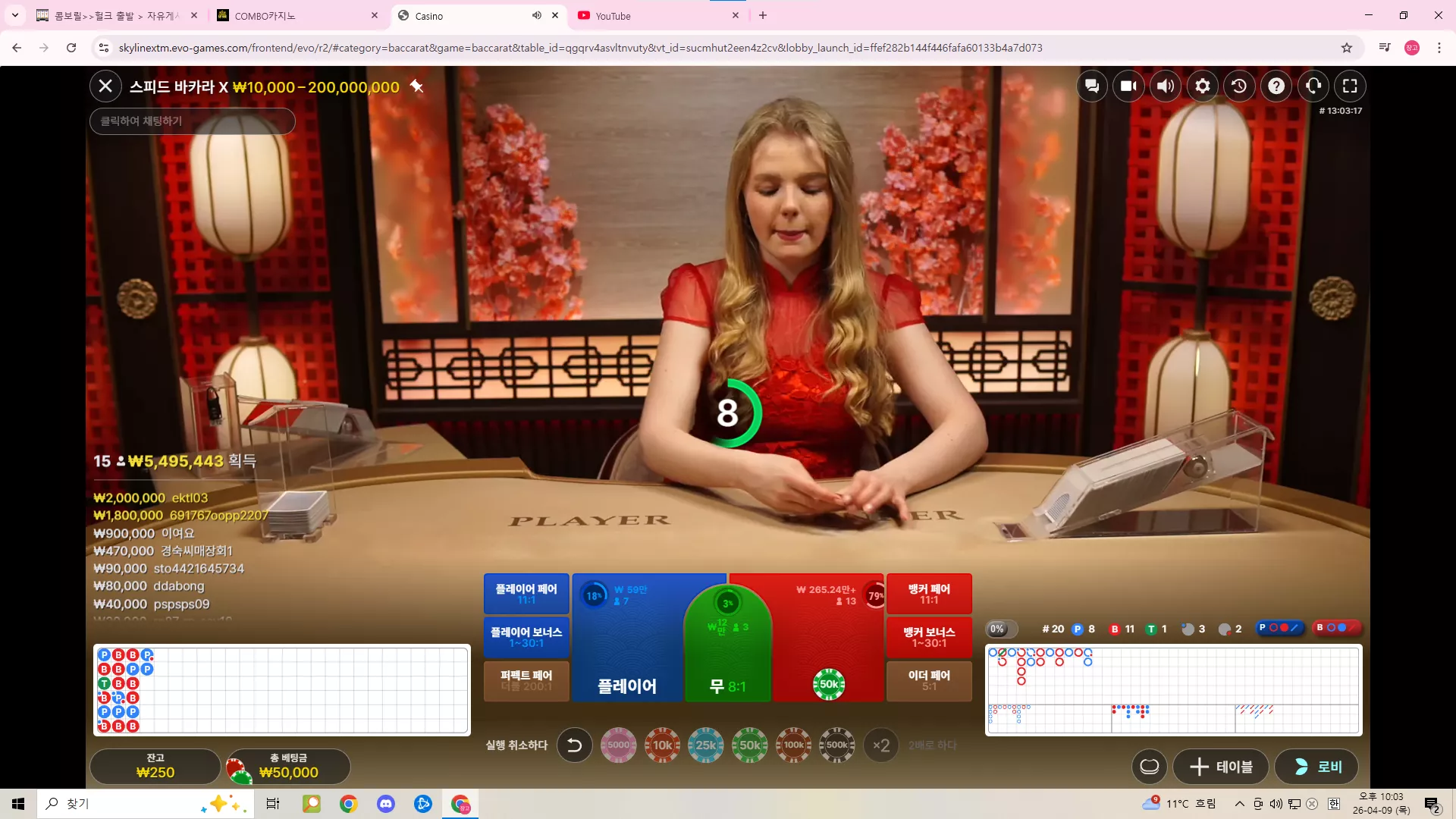Open the game settings gear

[x=1203, y=86]
